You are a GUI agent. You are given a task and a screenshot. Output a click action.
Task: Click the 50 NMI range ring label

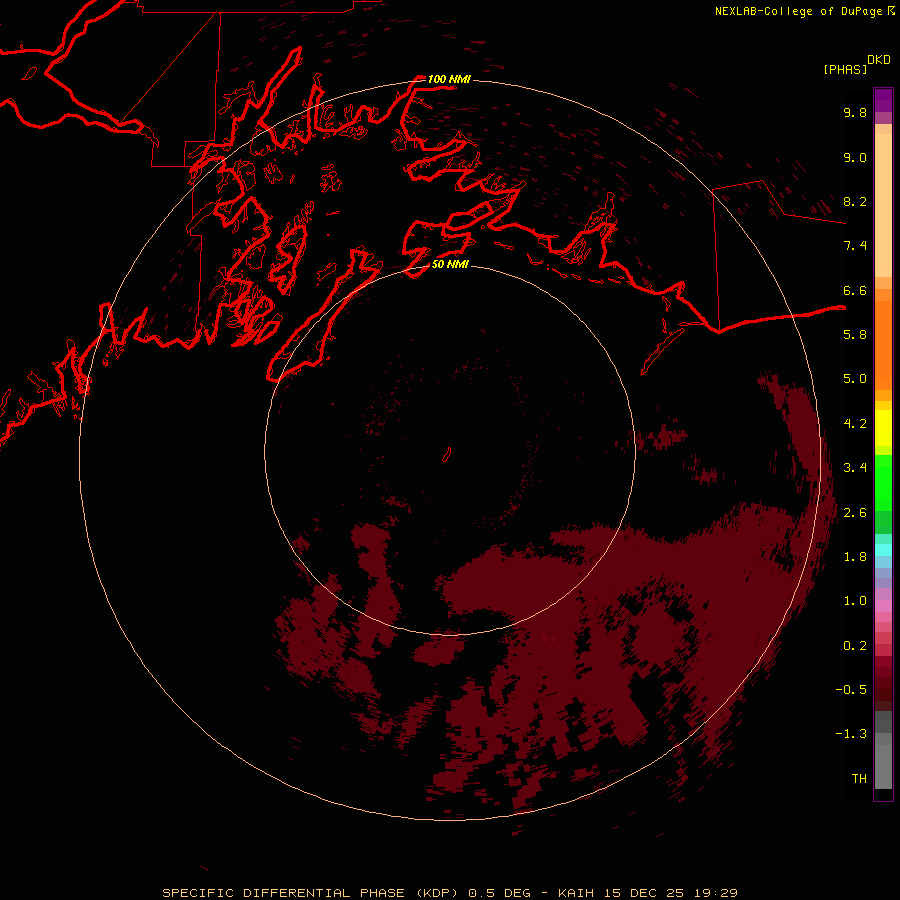[450, 264]
